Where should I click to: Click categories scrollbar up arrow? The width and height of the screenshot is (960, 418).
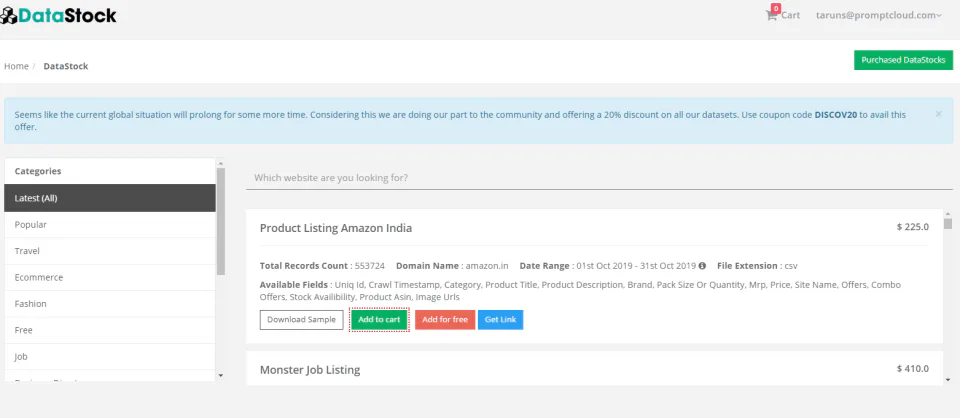point(221,163)
